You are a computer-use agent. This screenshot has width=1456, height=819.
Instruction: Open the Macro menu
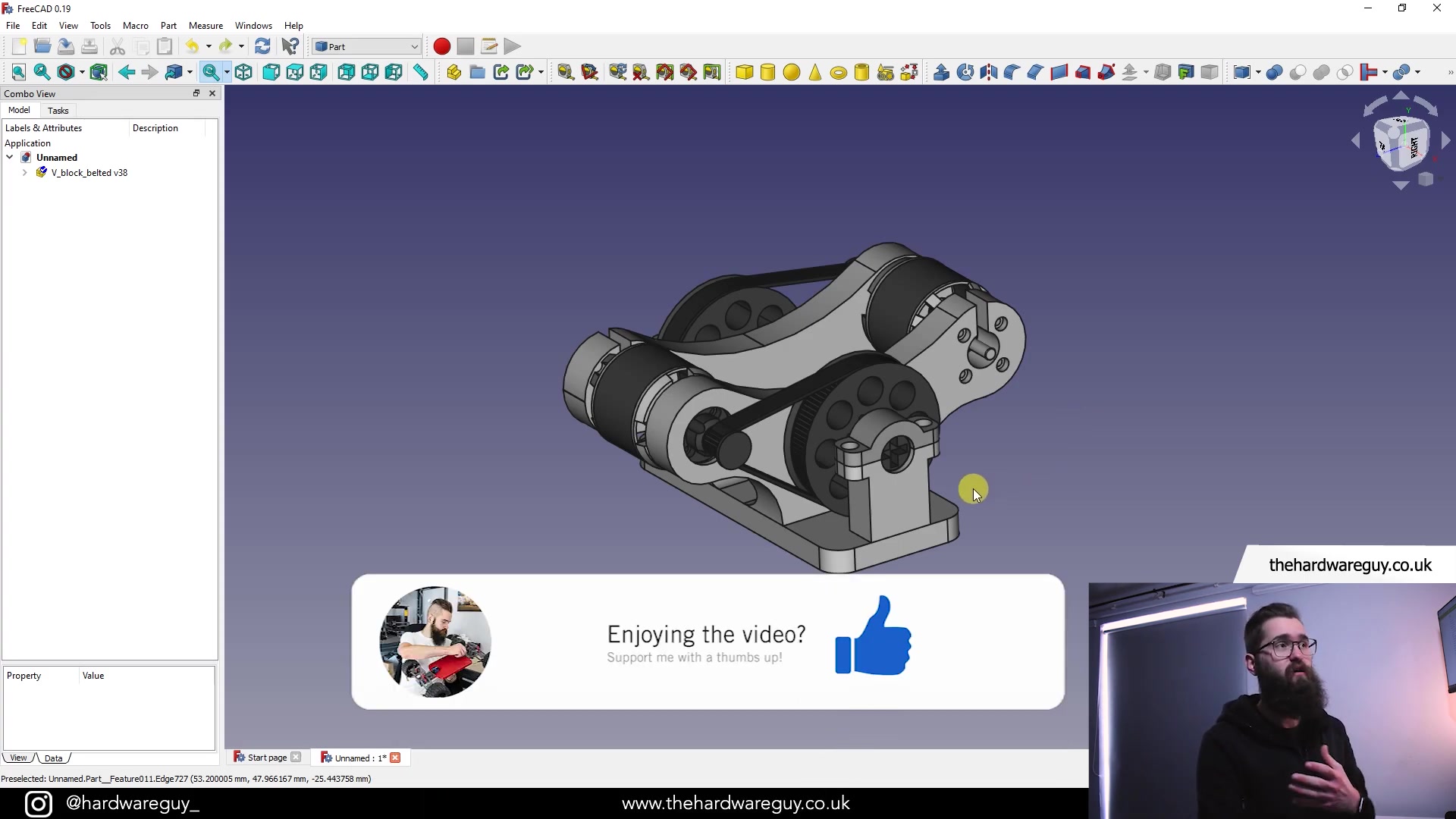point(135,25)
